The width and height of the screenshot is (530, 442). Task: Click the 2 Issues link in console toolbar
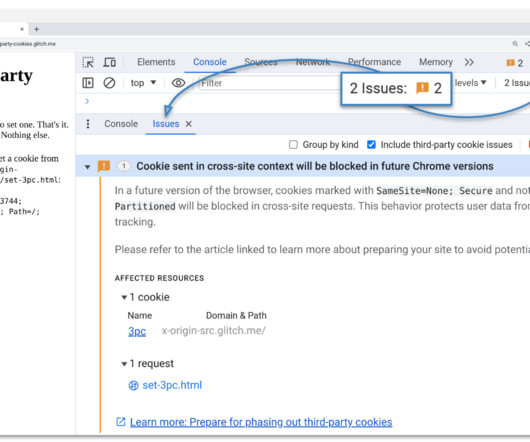pos(516,83)
